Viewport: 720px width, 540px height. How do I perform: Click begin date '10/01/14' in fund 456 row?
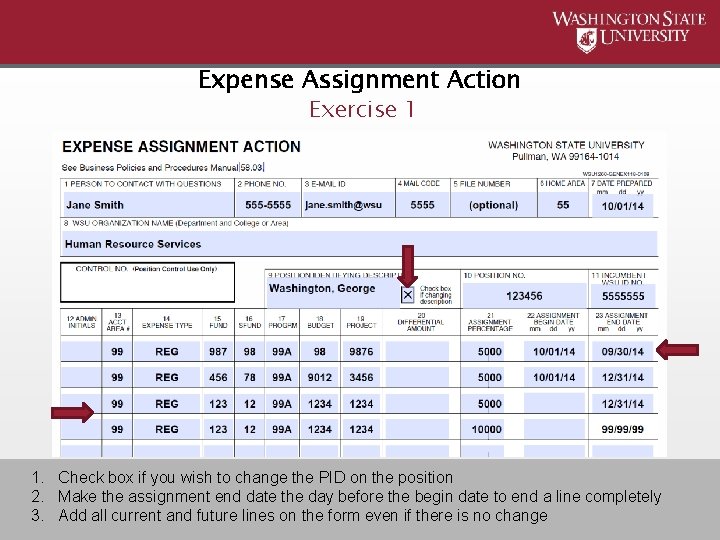(x=554, y=377)
